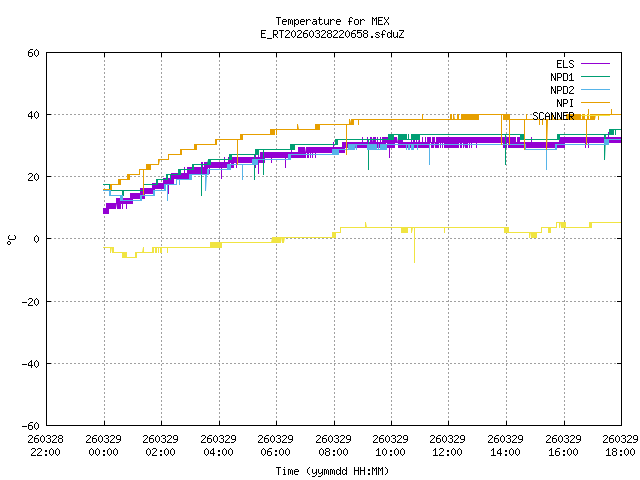This screenshot has height=480, width=640.
Task: Click the 60 y-axis tick label
Action: coord(33,53)
